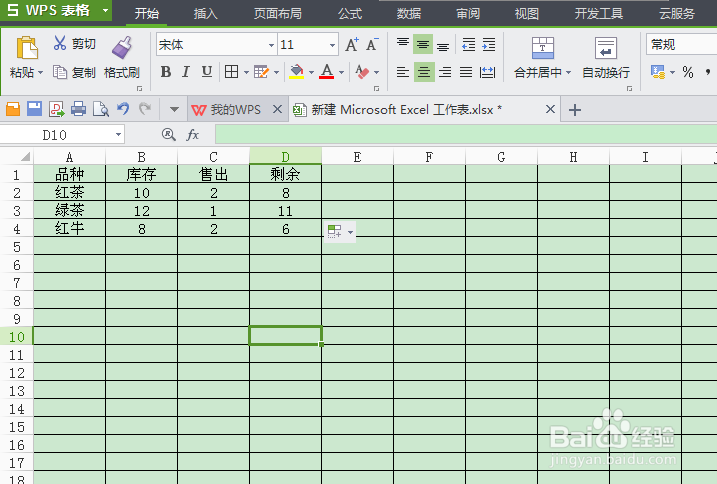Click the Wrap Text icon
Image resolution: width=717 pixels, height=484 pixels.
pos(606,48)
